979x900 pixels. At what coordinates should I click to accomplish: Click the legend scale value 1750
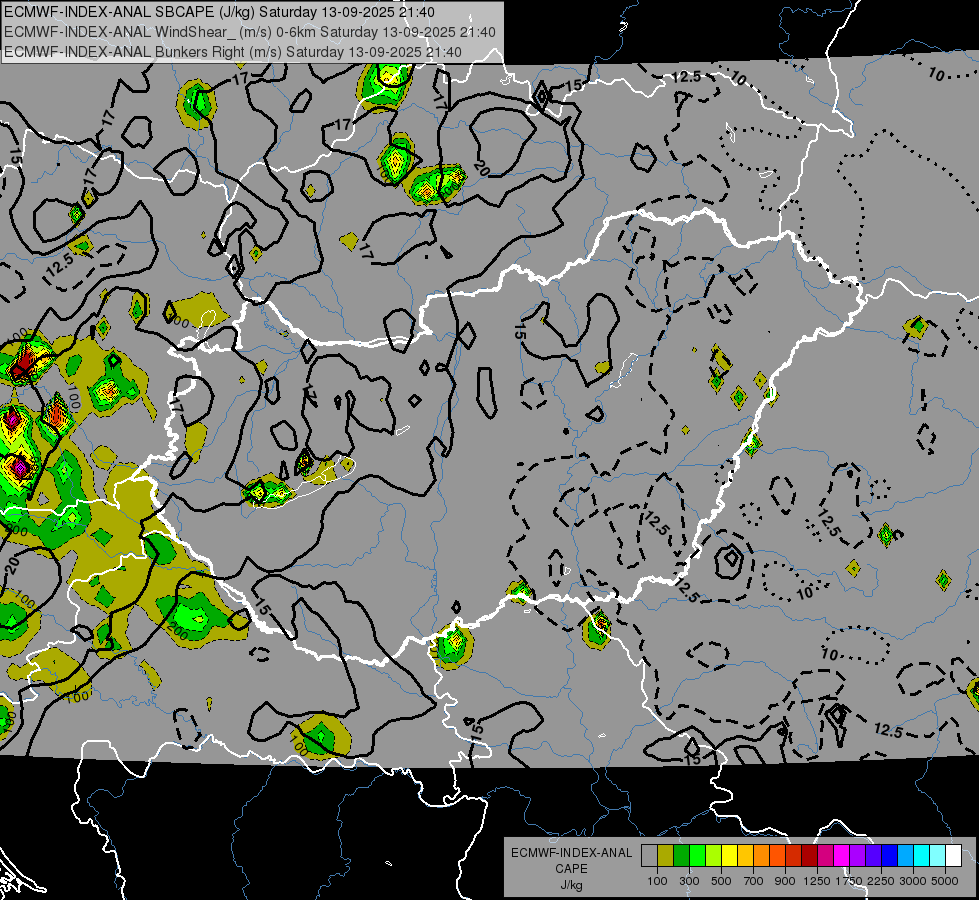coord(849,881)
